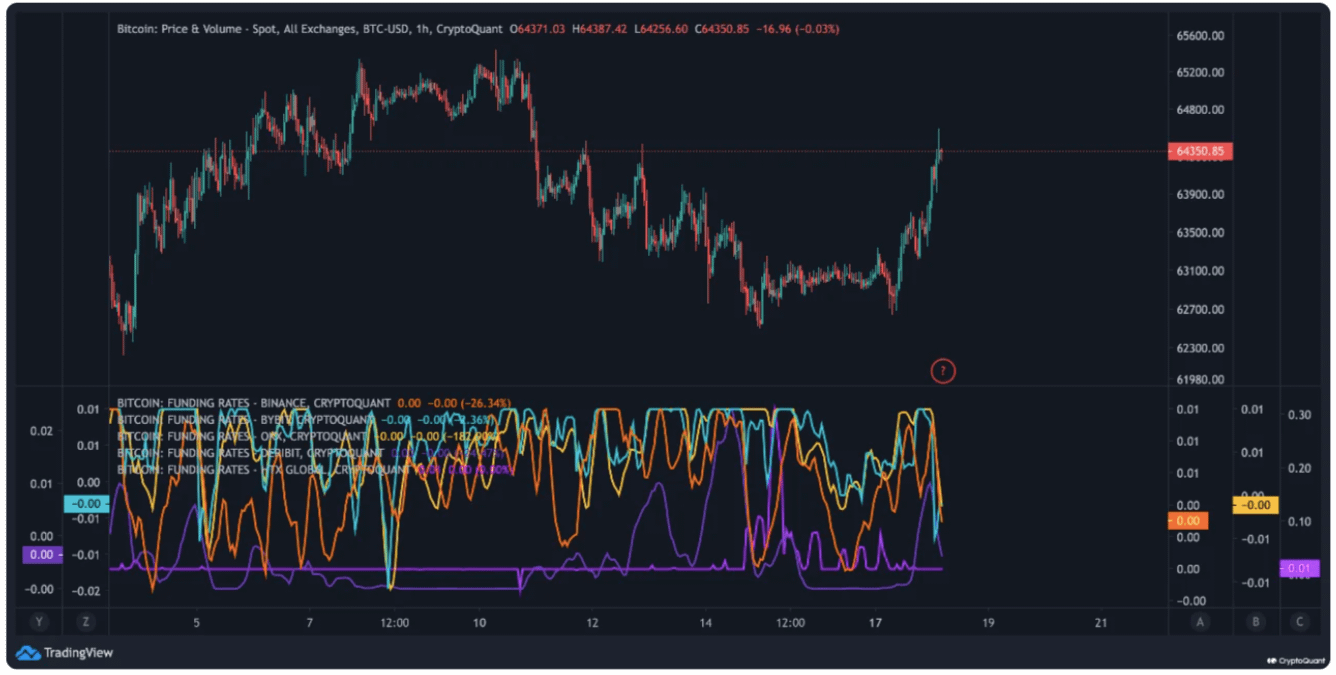Image resolution: width=1336 pixels, height=675 pixels.
Task: Click the magenta 0.01 value tag
Action: pyautogui.click(x=1300, y=568)
